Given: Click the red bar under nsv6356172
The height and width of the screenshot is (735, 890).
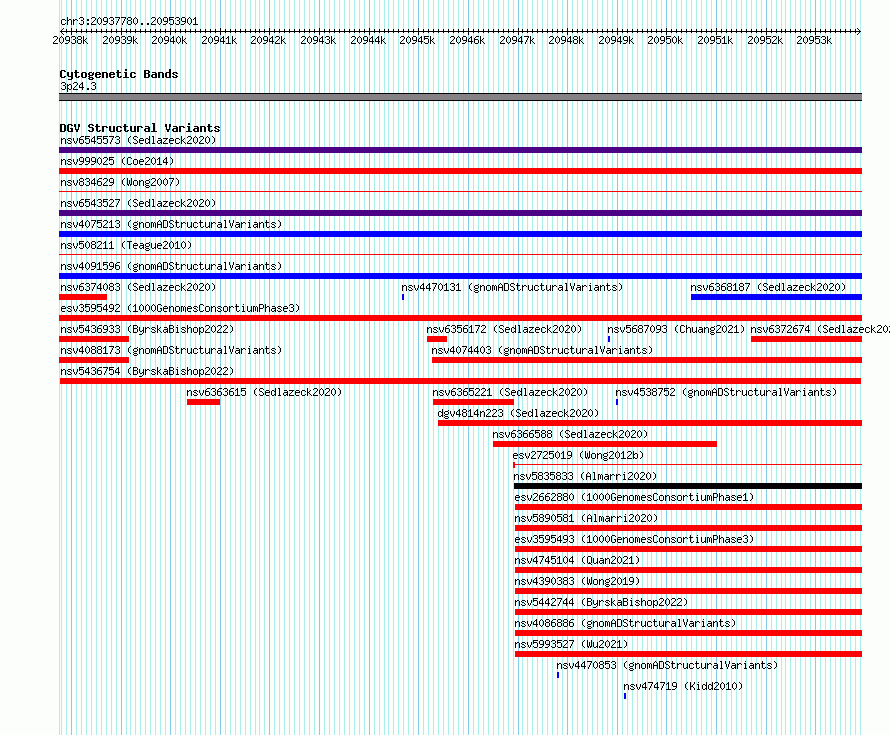Looking at the screenshot, I should coord(437,339).
